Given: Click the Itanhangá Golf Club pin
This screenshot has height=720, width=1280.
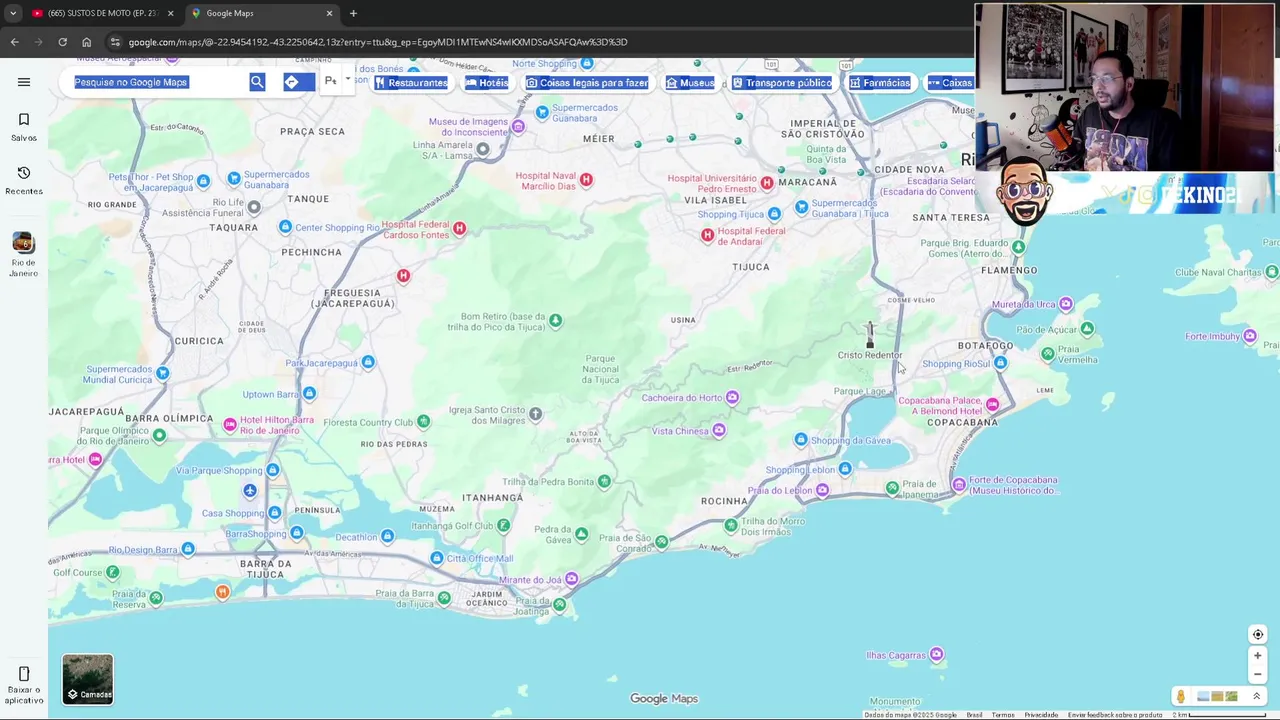Looking at the screenshot, I should point(503,525).
